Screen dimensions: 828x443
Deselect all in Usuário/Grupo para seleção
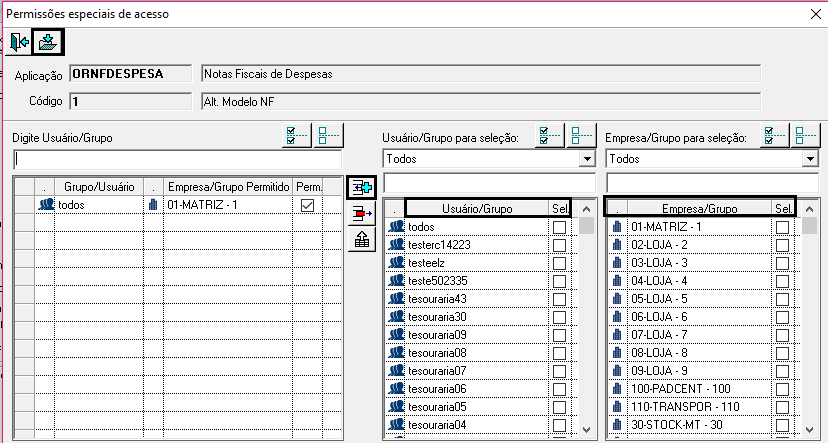pos(581,136)
